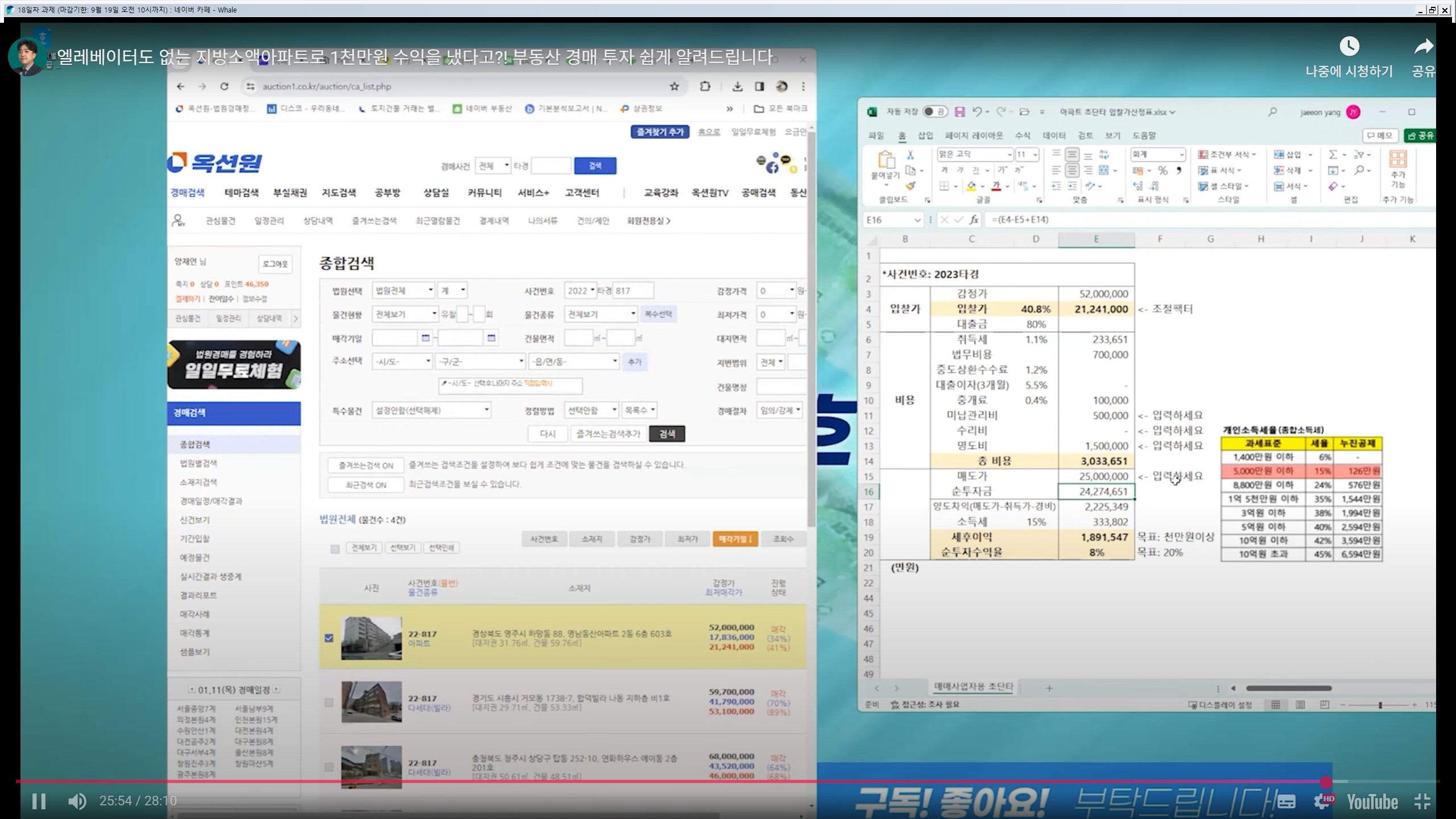Exit fullscreen mode icon
The image size is (1456, 819).
(1422, 801)
